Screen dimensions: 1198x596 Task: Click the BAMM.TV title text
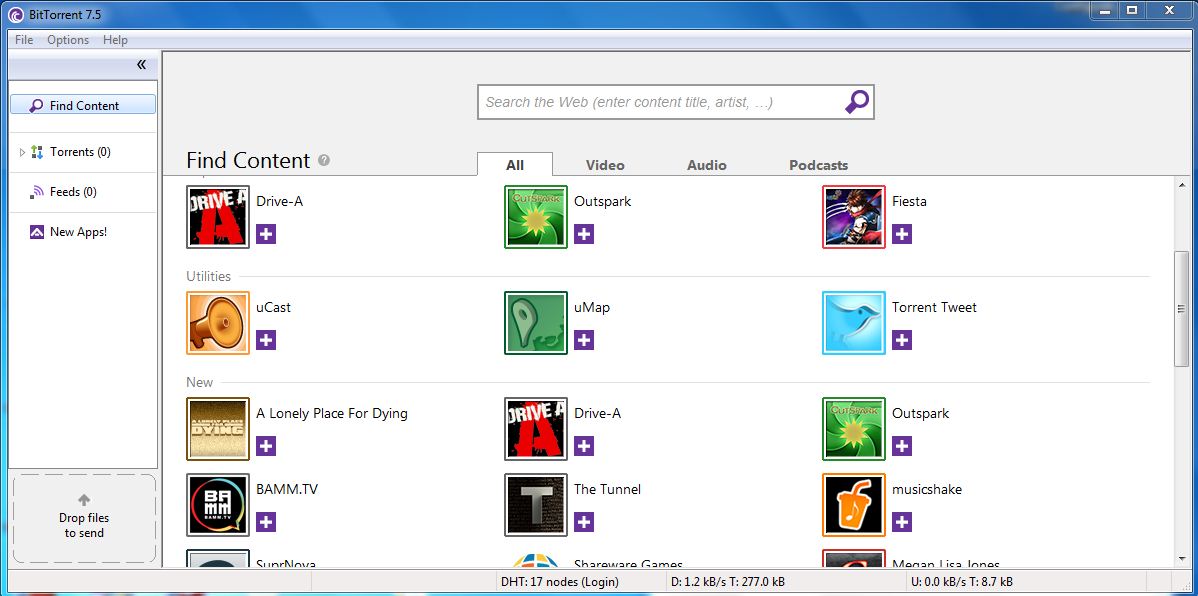point(287,489)
